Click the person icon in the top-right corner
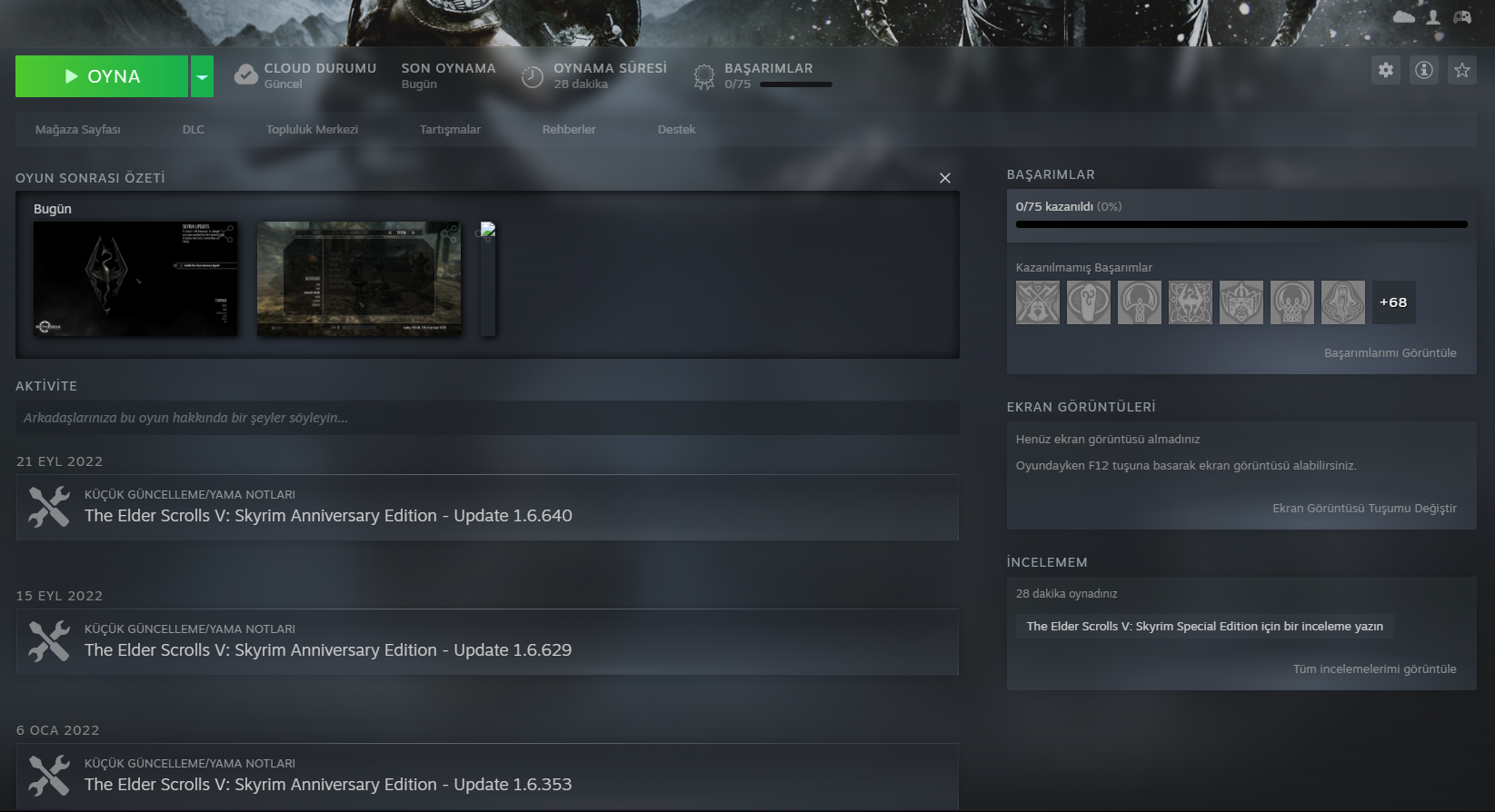This screenshot has width=1495, height=812. pyautogui.click(x=1433, y=17)
